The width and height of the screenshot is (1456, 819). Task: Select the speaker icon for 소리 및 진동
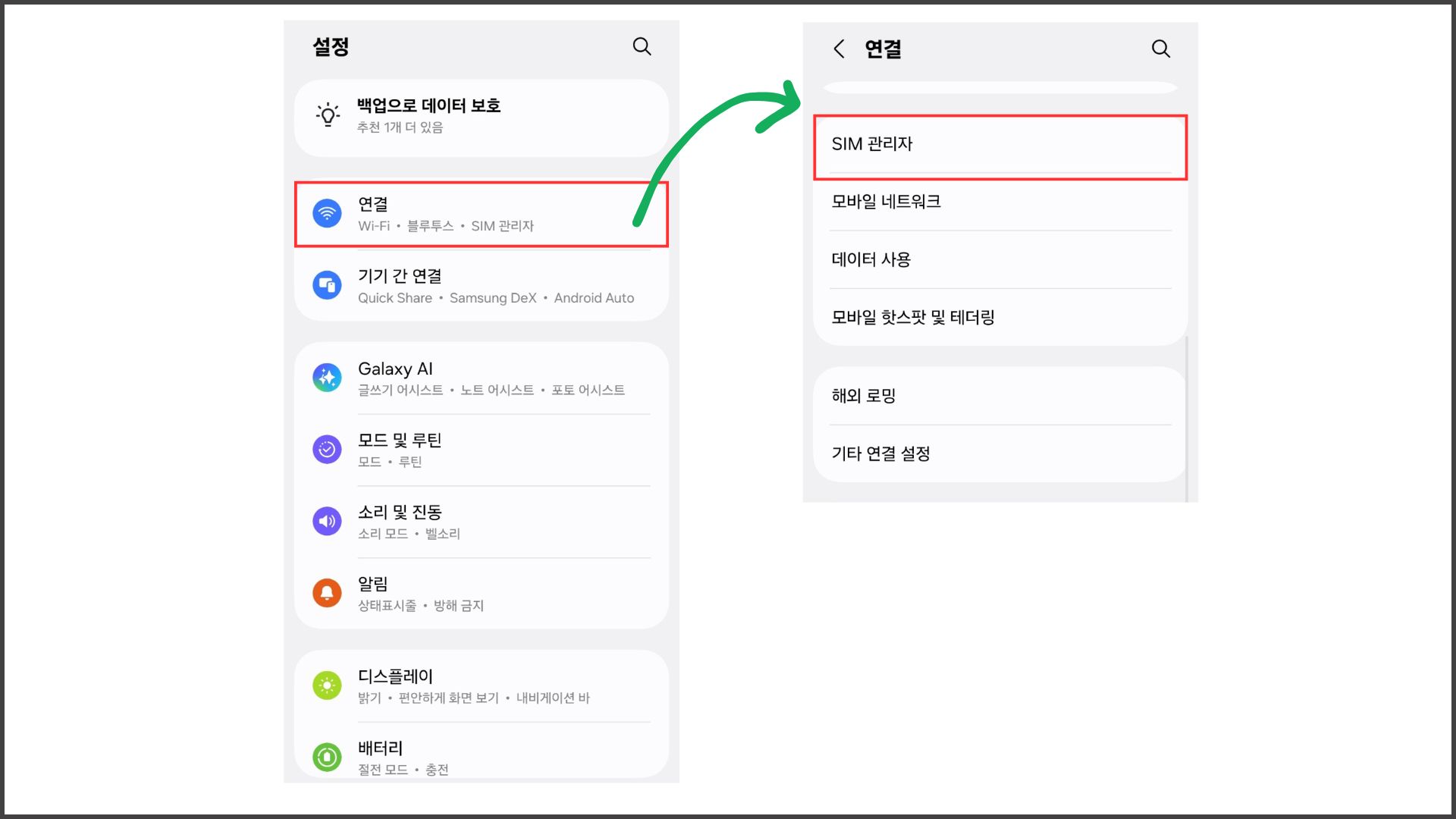326,521
